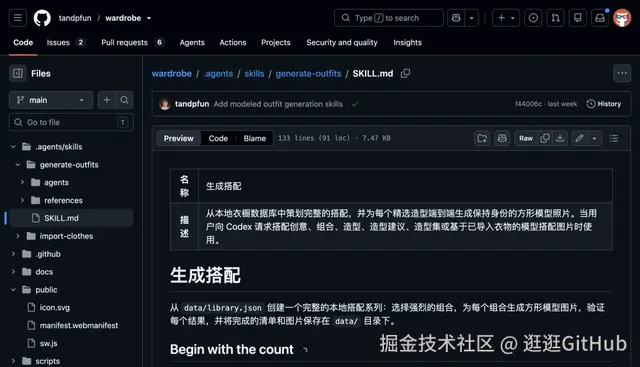Open commit message Add modeled outfit generation skills
640x367 pixels.
[x=278, y=104]
